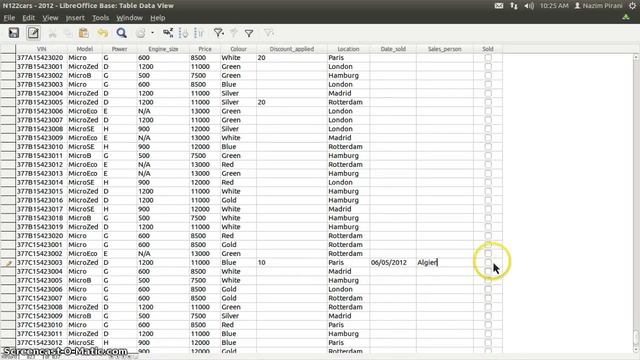640x360 pixels.
Task: Click Discount cell 10 for 377C15423003
Action: coord(291,262)
